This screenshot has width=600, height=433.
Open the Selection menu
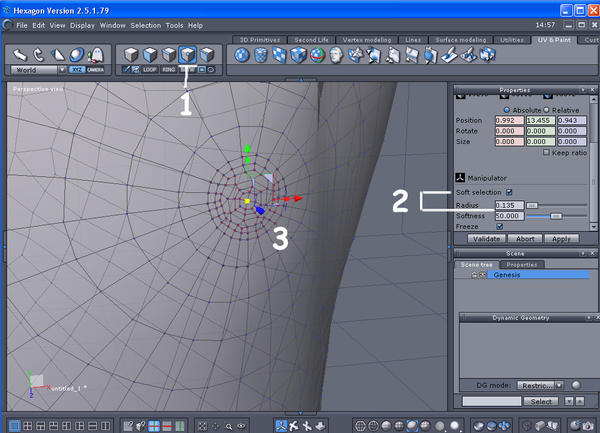tap(147, 24)
